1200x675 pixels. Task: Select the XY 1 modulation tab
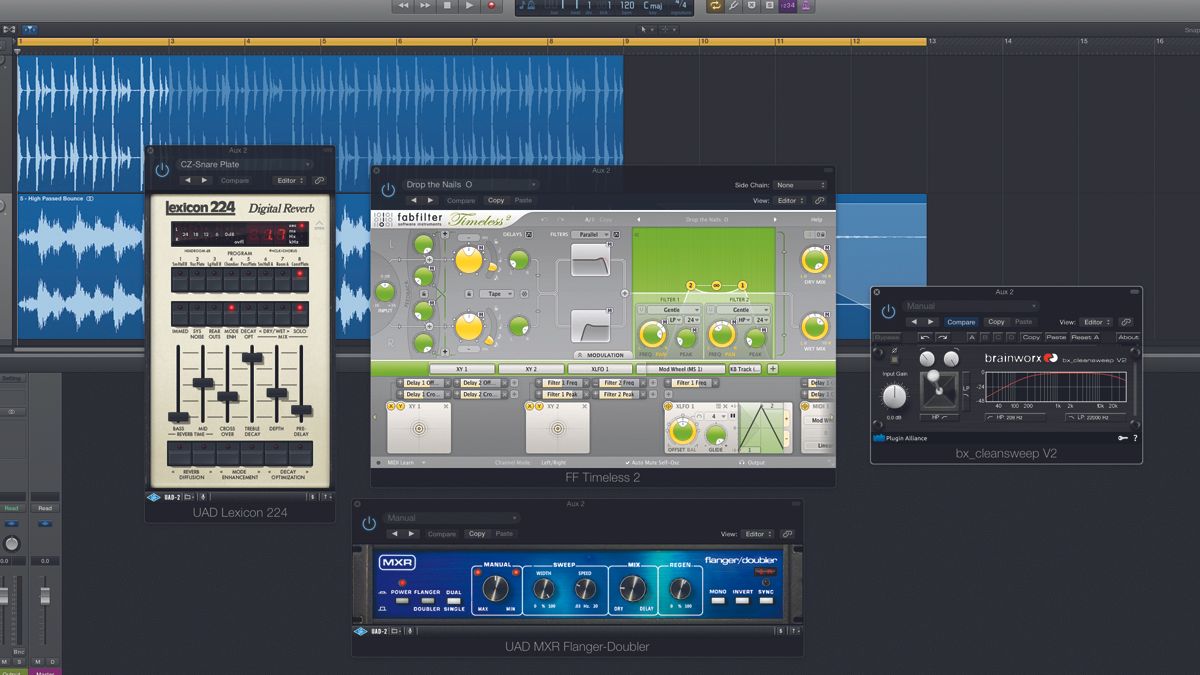462,369
